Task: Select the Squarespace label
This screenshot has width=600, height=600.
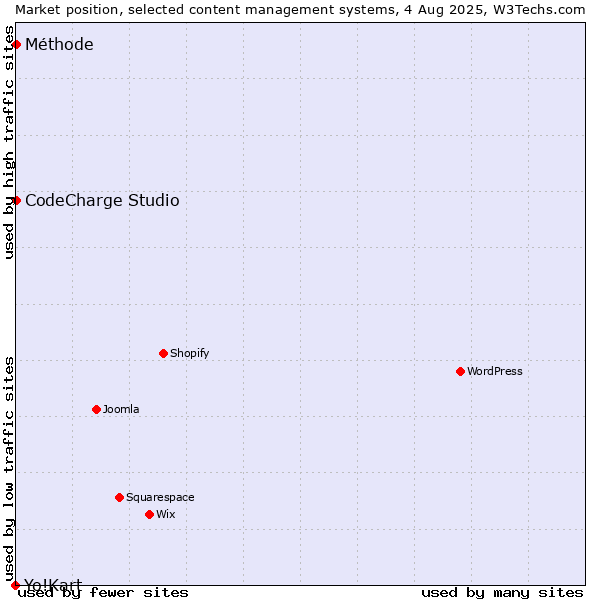Action: click(x=160, y=497)
